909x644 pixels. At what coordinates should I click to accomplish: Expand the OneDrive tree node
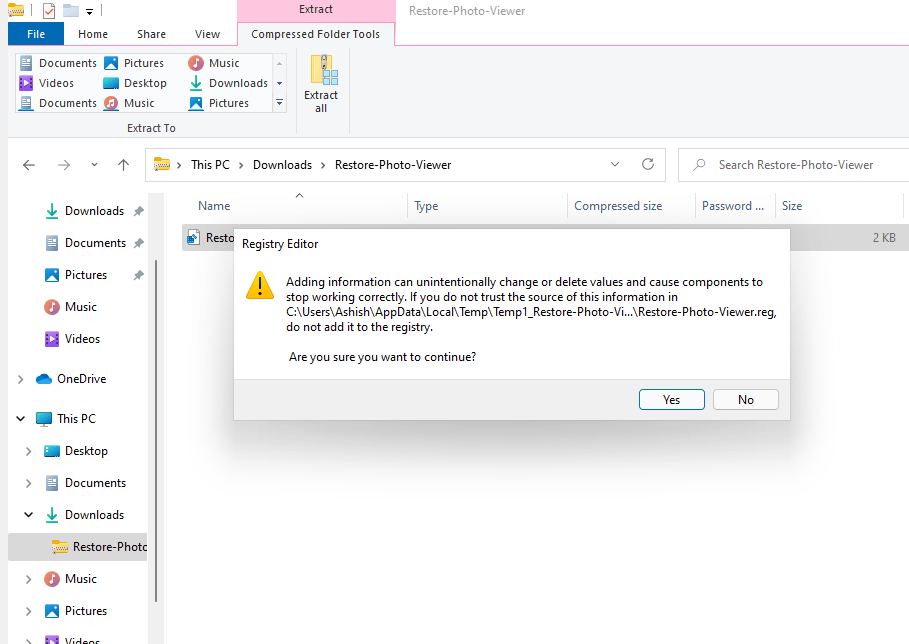20,379
